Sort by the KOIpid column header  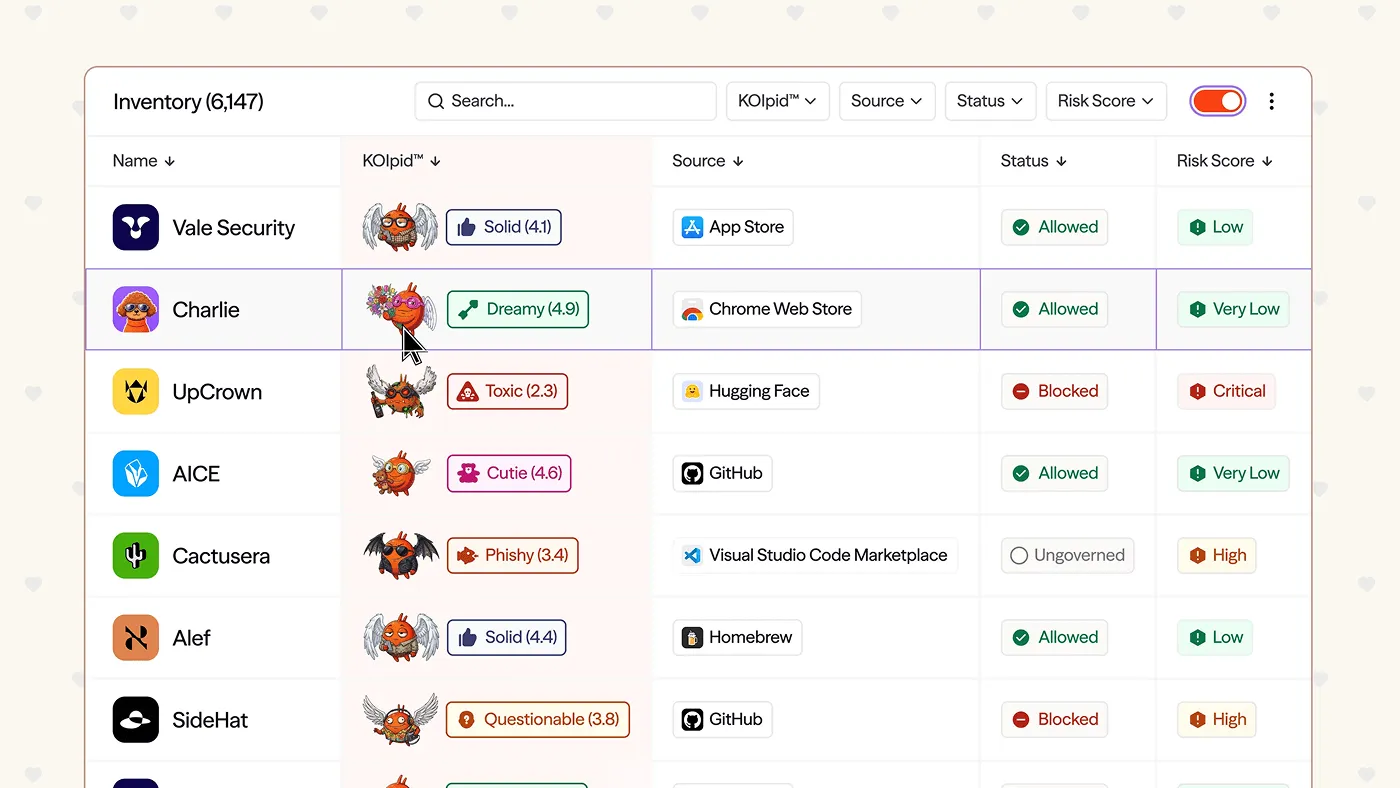[x=402, y=161]
